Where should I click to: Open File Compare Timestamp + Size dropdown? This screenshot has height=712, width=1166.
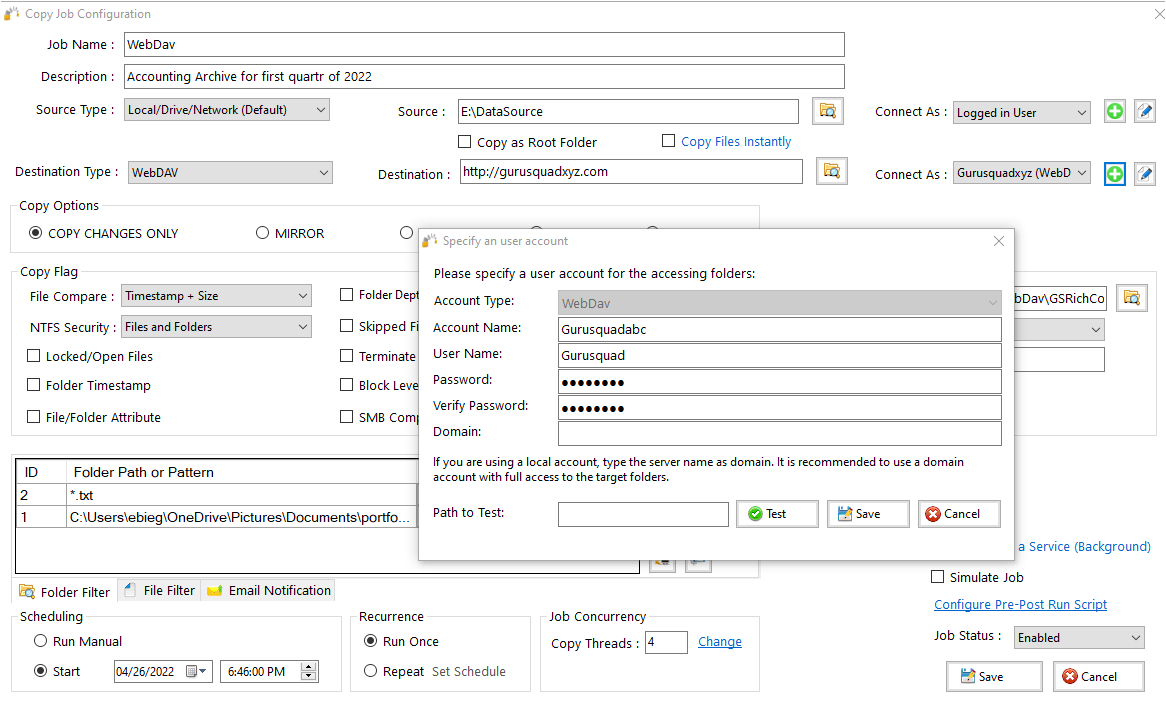[216, 296]
